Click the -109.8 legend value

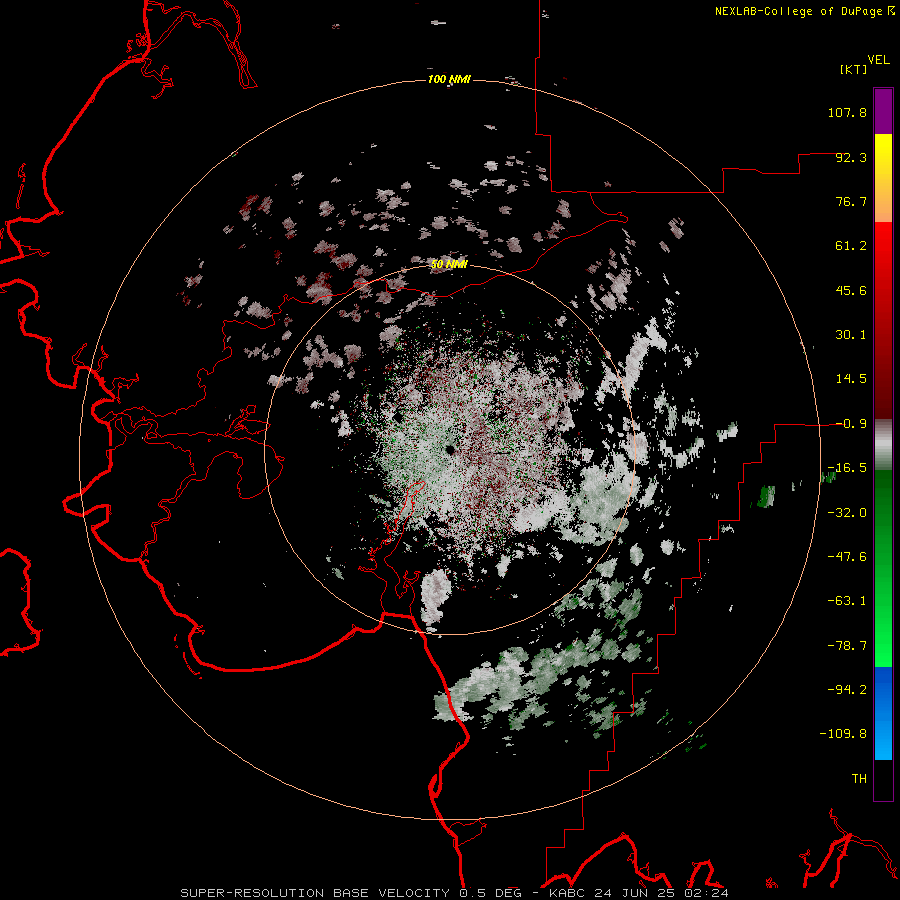click(843, 734)
